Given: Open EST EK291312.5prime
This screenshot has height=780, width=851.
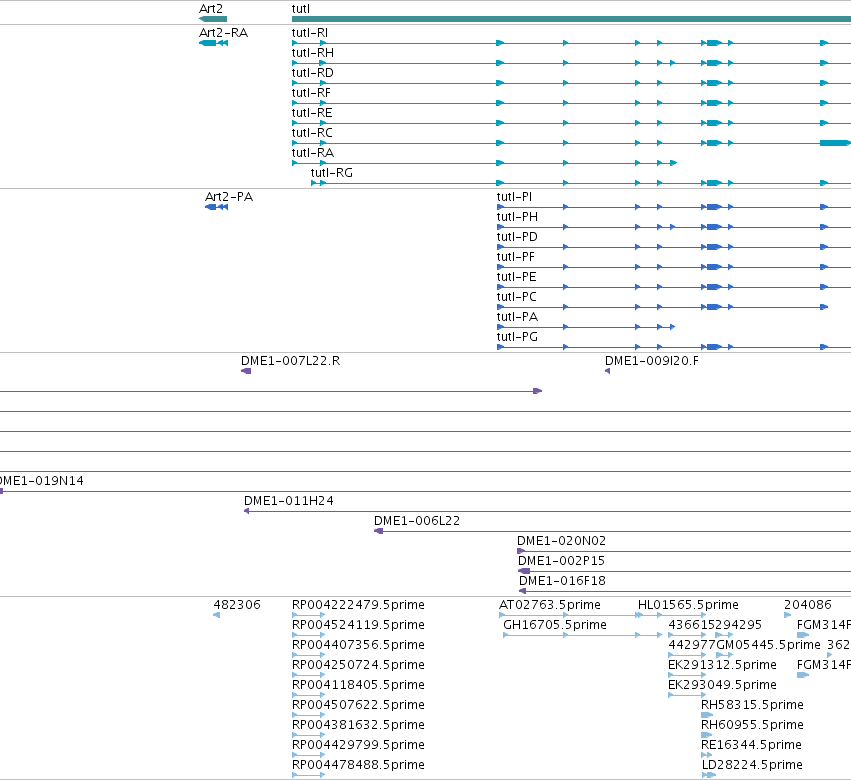Looking at the screenshot, I should tap(722, 665).
